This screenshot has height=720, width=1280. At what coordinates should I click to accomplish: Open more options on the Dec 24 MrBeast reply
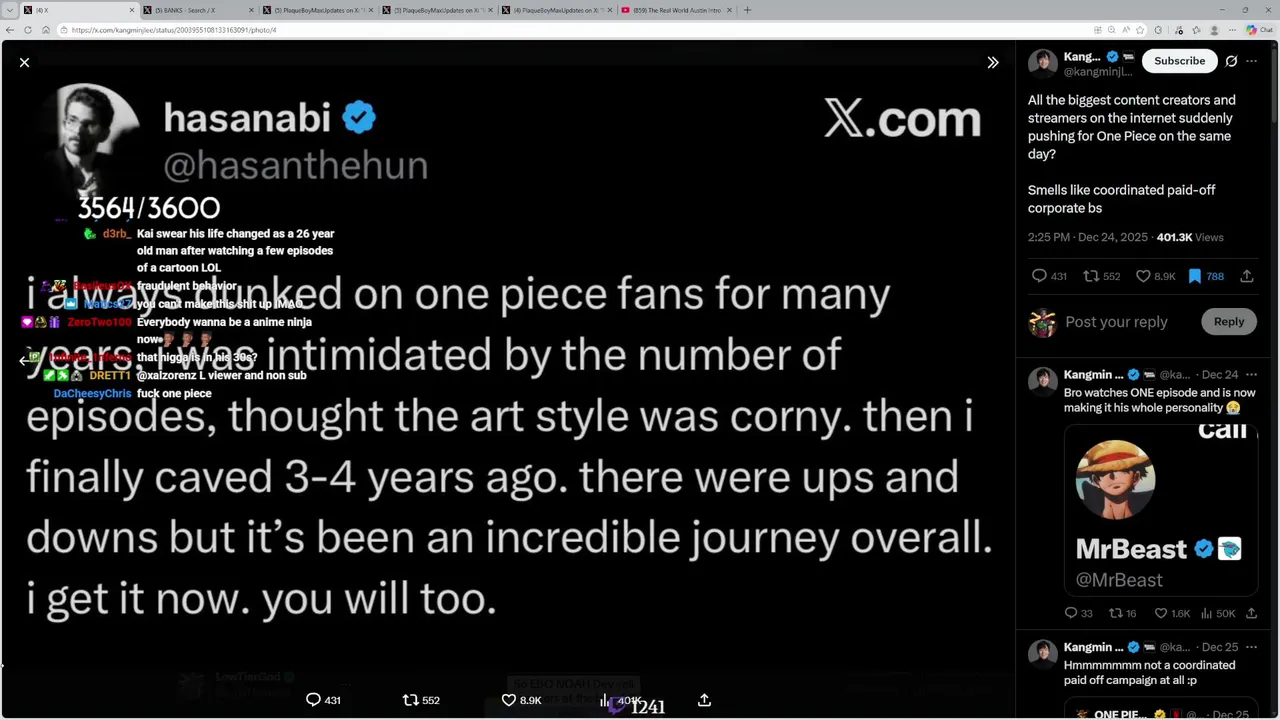[x=1251, y=375]
